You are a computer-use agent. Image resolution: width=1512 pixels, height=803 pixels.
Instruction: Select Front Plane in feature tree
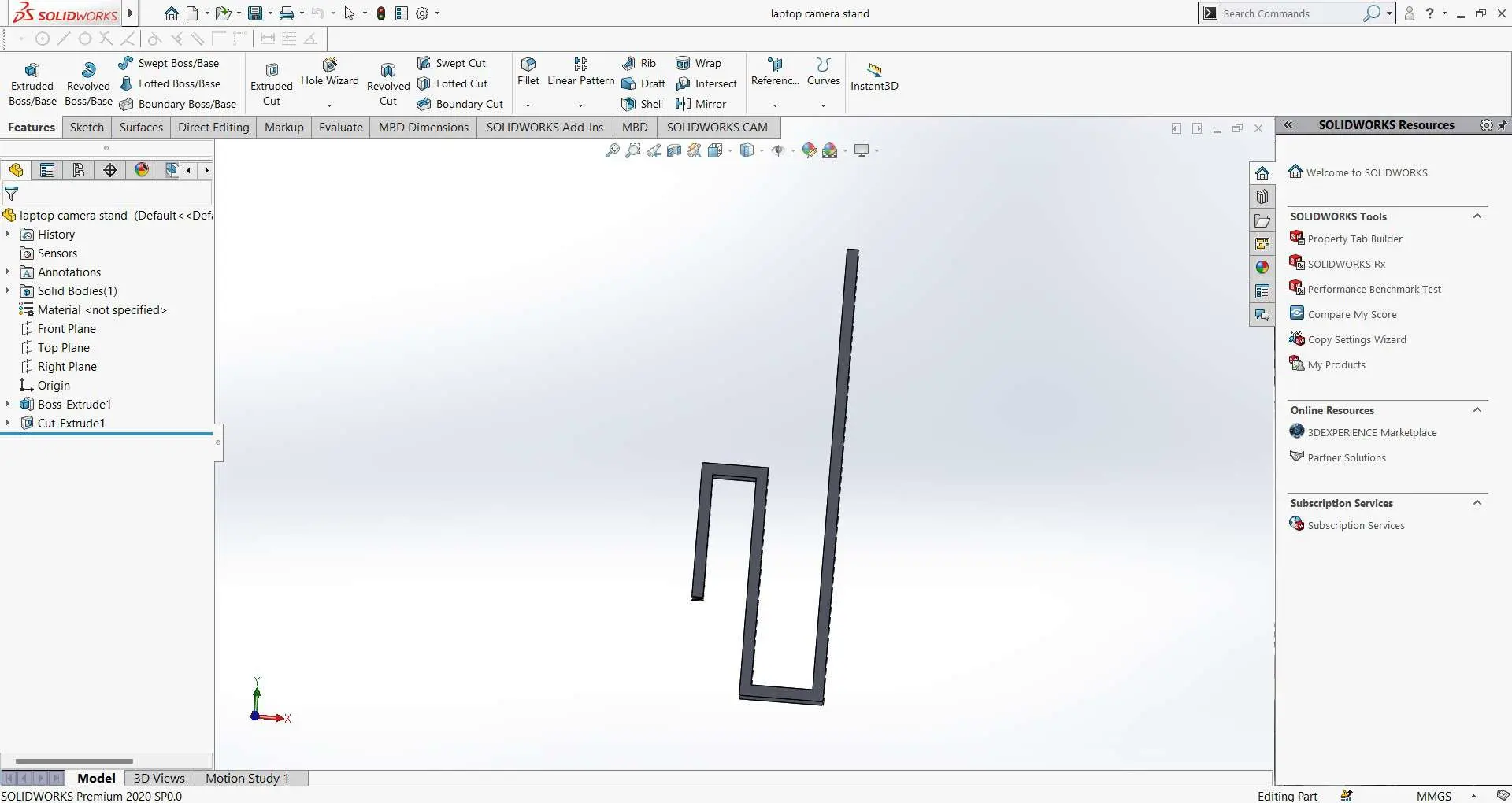coord(66,329)
